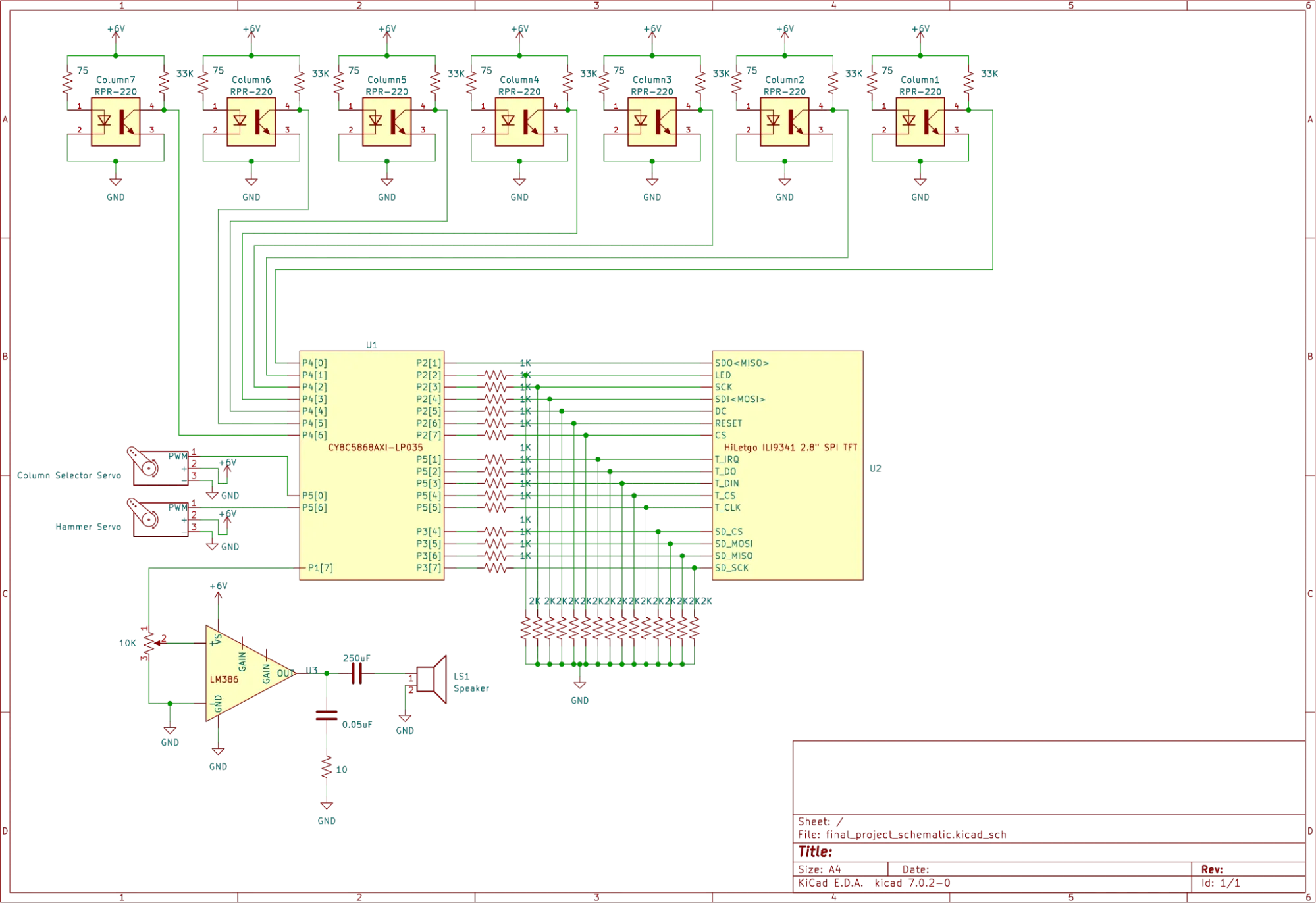Screen dimensions: 1316x905
Task: Click the RESET pin on the TFT
Action: pyautogui.click(x=729, y=423)
